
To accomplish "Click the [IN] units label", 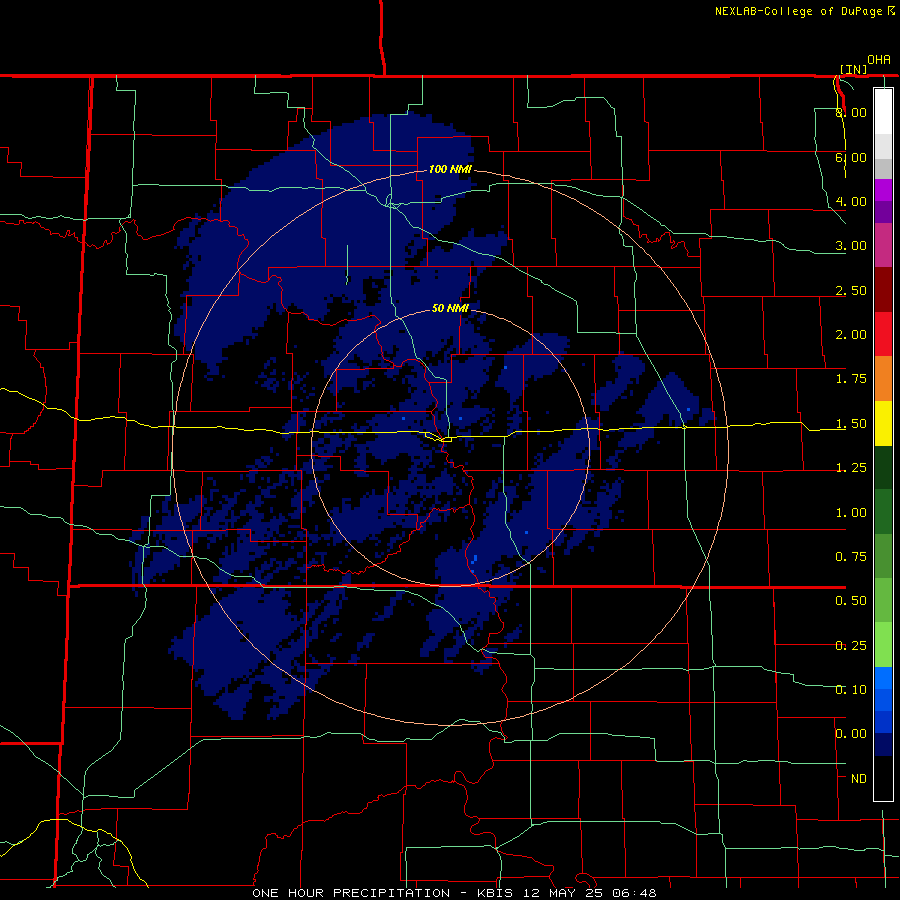I will coord(854,69).
